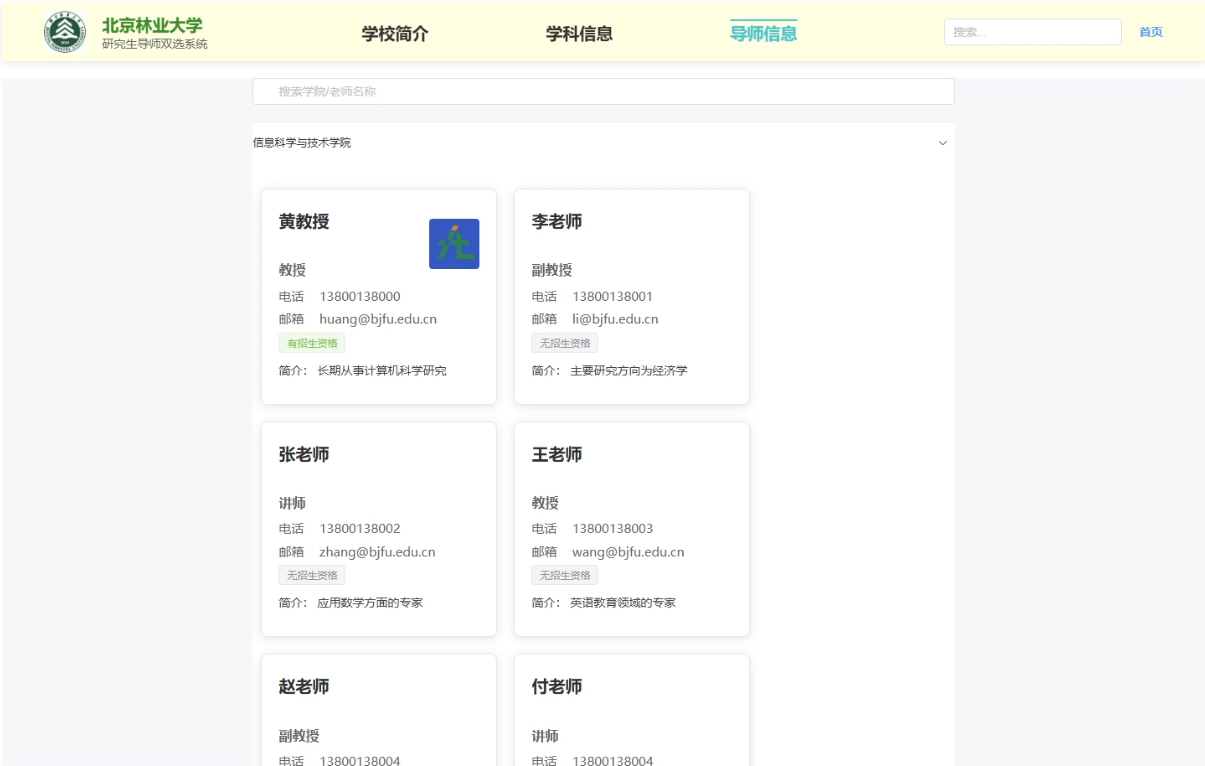Click the search input field at top right
Viewport: 1205px width, 766px height.
(x=1033, y=31)
